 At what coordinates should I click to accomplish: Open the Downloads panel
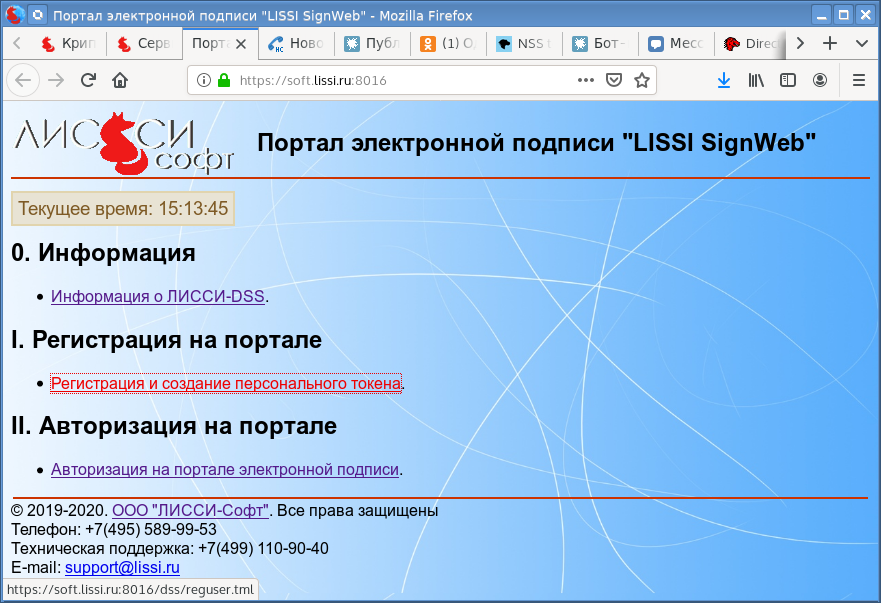click(x=724, y=80)
